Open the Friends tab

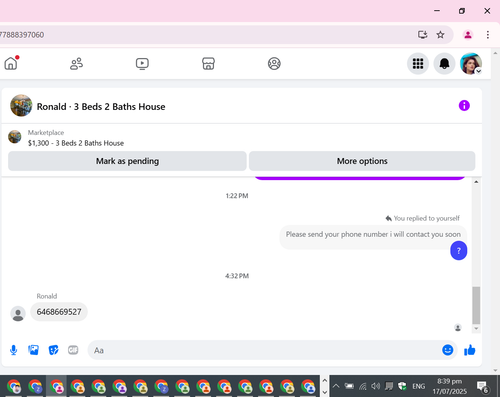point(76,64)
